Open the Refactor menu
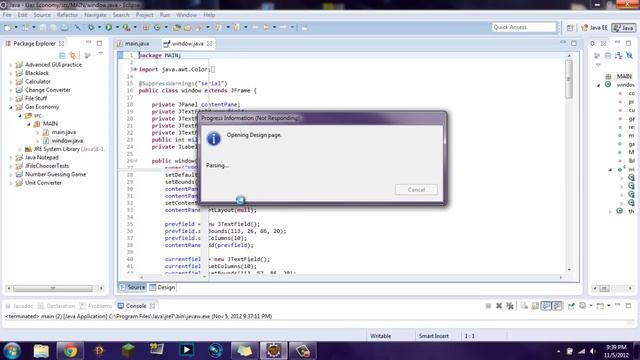The width and height of the screenshot is (640, 360). (x=67, y=15)
